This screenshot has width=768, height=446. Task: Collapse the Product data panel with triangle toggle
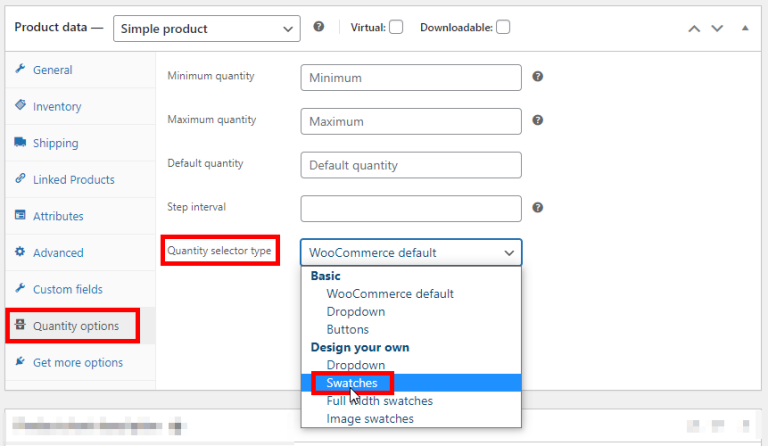click(744, 28)
